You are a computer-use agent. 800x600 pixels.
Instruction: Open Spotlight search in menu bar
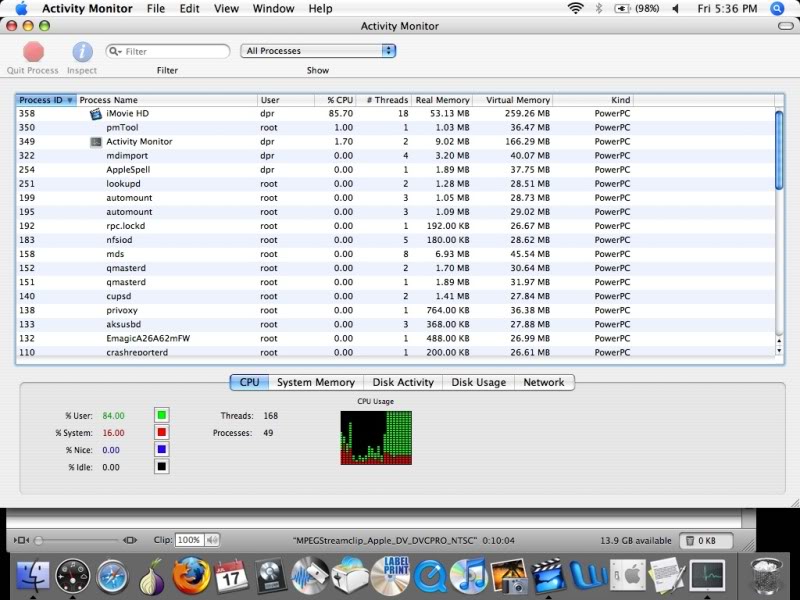[x=777, y=8]
